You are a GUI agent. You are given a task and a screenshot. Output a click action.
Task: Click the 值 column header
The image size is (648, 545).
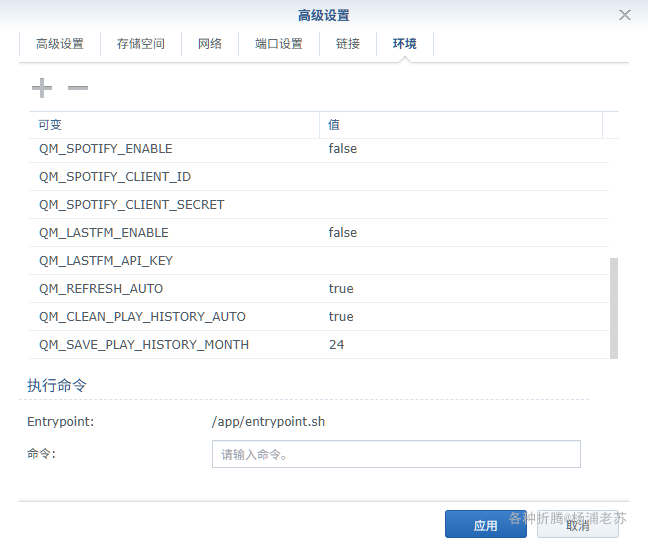461,125
